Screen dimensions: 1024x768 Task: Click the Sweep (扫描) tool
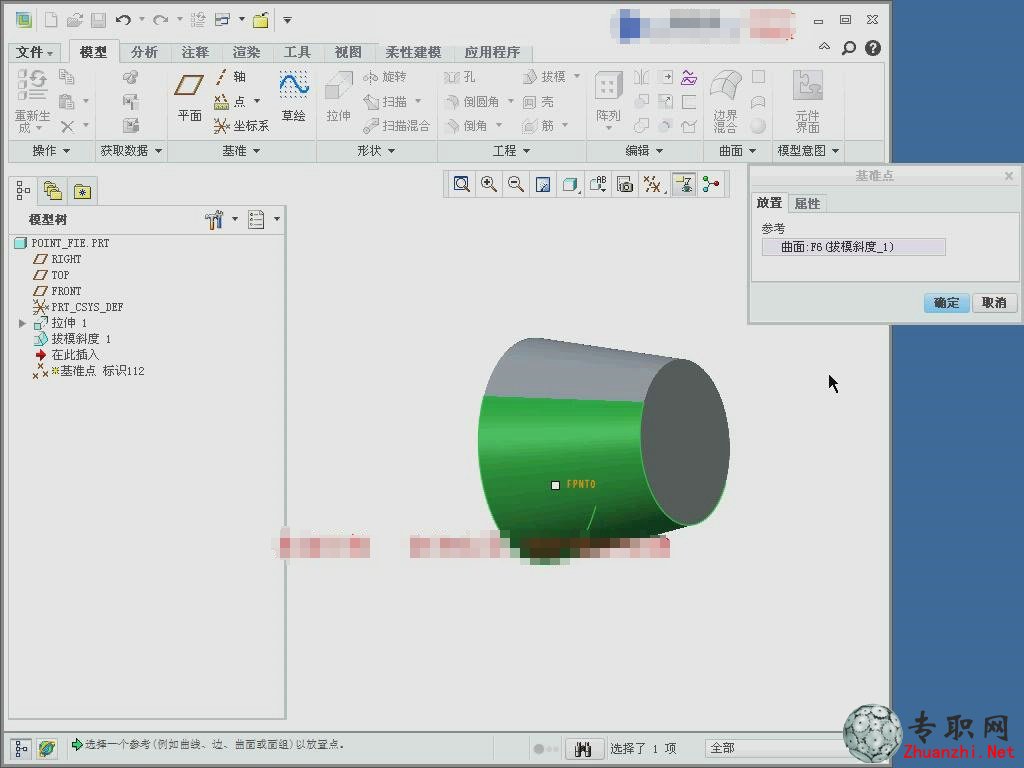point(385,101)
